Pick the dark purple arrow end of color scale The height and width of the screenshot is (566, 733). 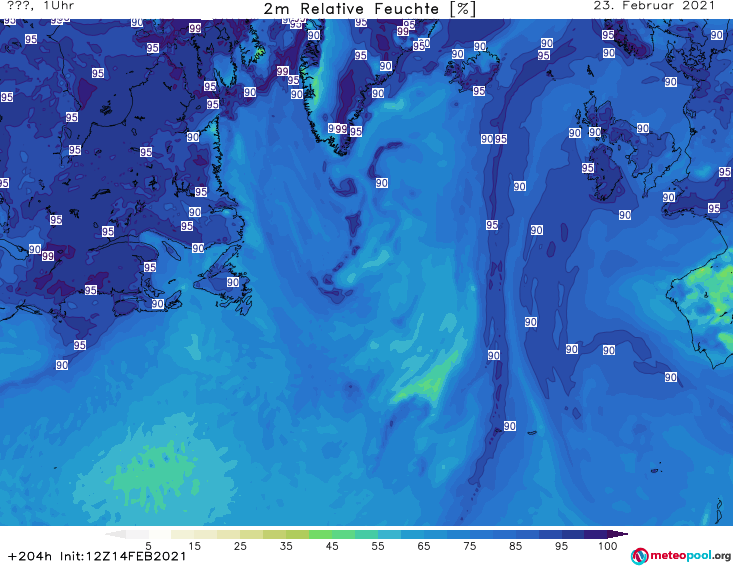click(x=618, y=534)
